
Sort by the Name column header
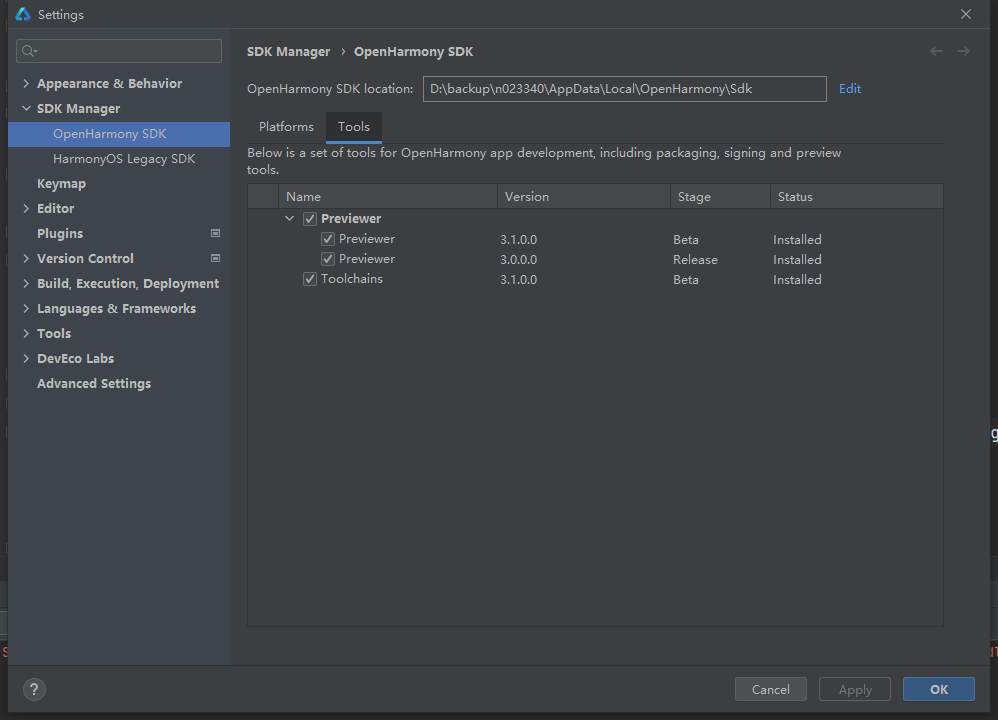click(388, 197)
